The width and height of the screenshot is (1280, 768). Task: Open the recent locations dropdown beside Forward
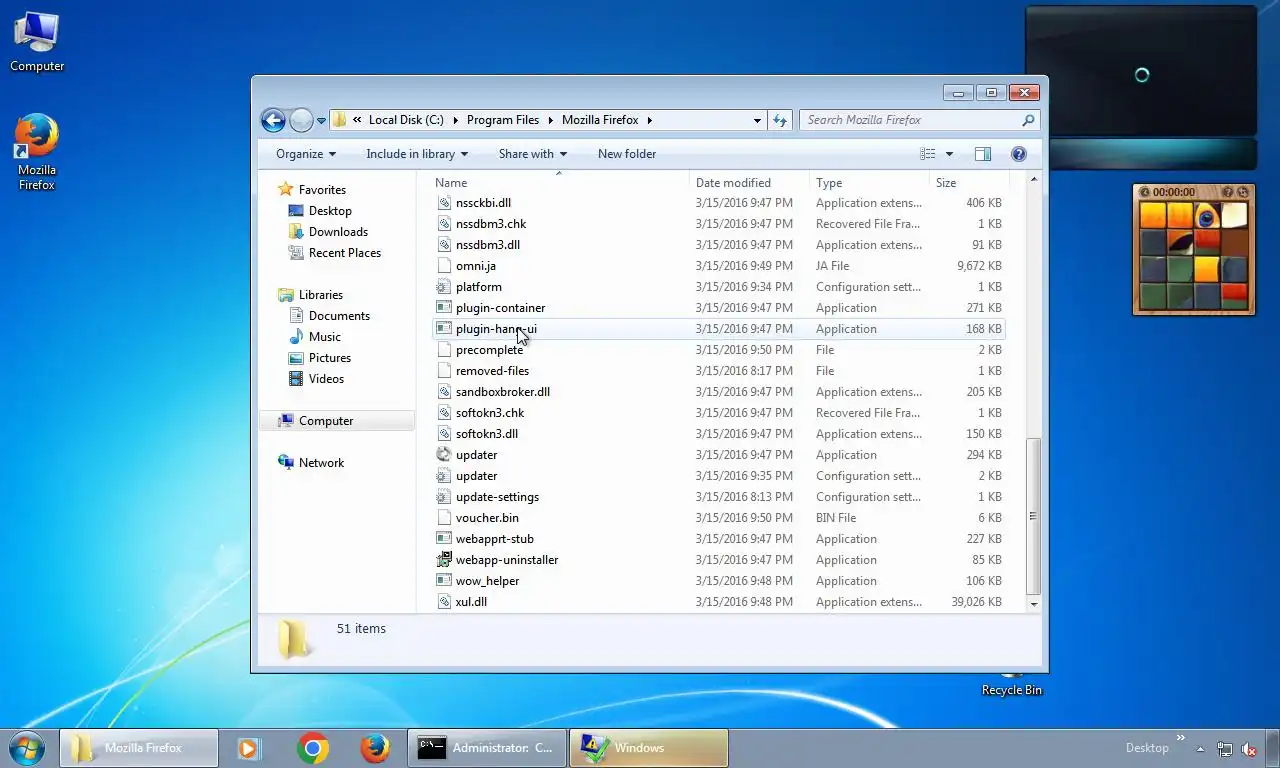click(x=321, y=121)
